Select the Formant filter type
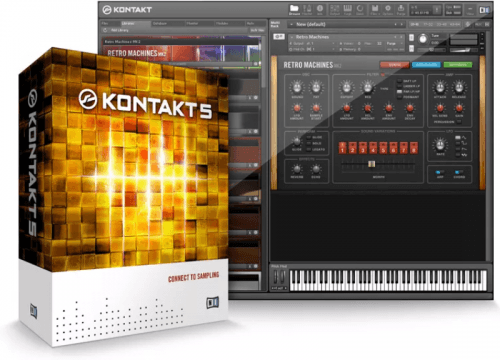 [x=399, y=97]
